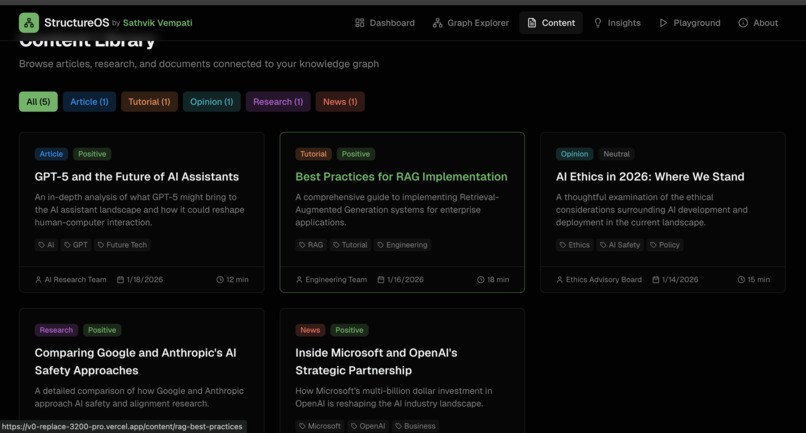Open the Playground nav item
The height and width of the screenshot is (433, 806).
click(x=690, y=23)
